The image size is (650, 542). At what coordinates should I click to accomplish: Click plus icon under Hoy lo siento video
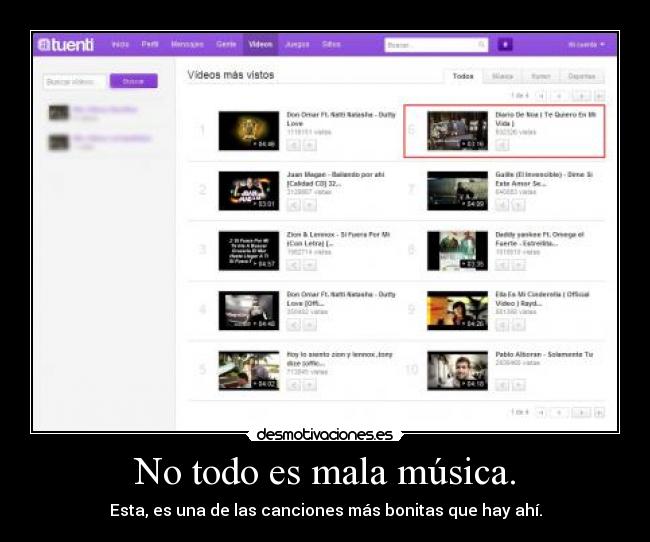click(x=309, y=385)
